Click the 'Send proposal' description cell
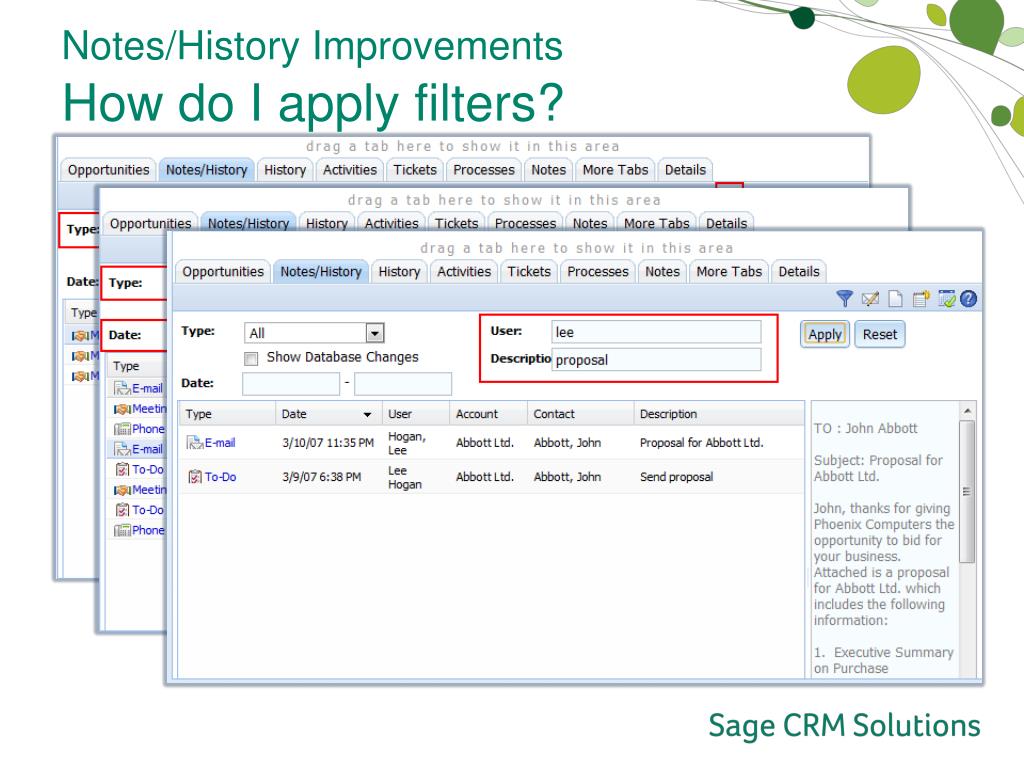Viewport: 1024px width, 768px height. click(x=676, y=477)
